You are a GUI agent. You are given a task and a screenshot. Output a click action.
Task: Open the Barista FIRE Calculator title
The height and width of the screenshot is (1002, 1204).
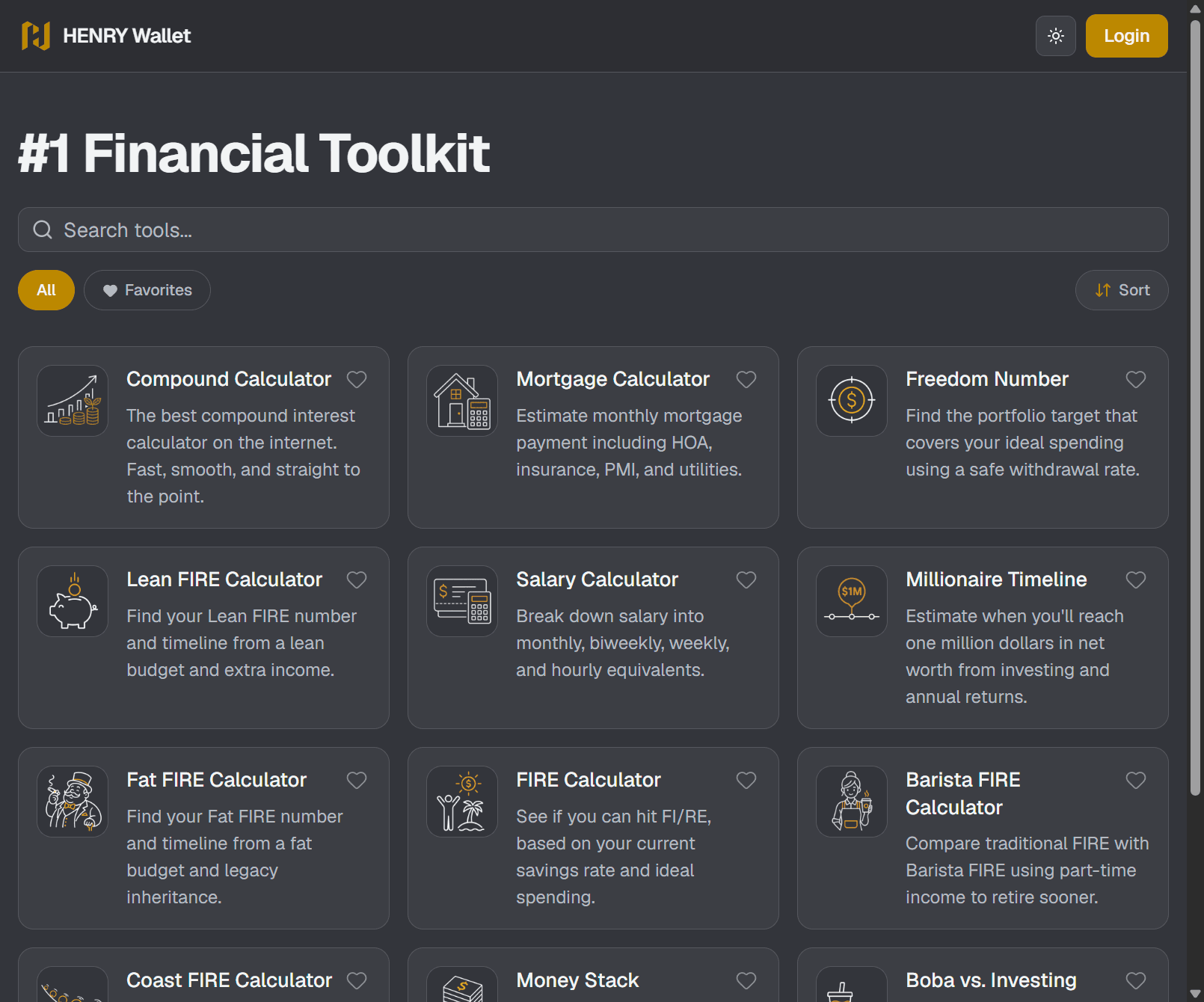pos(963,793)
